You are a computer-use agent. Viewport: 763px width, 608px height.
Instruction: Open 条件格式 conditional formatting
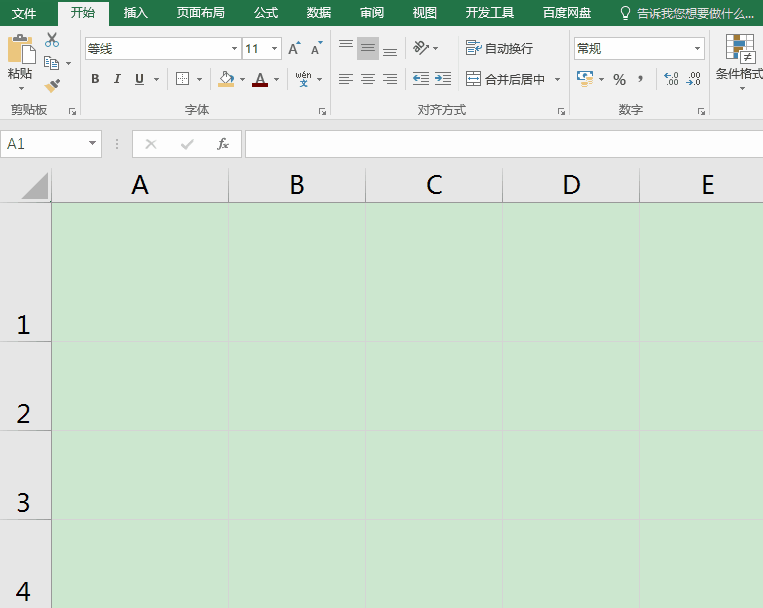point(740,61)
